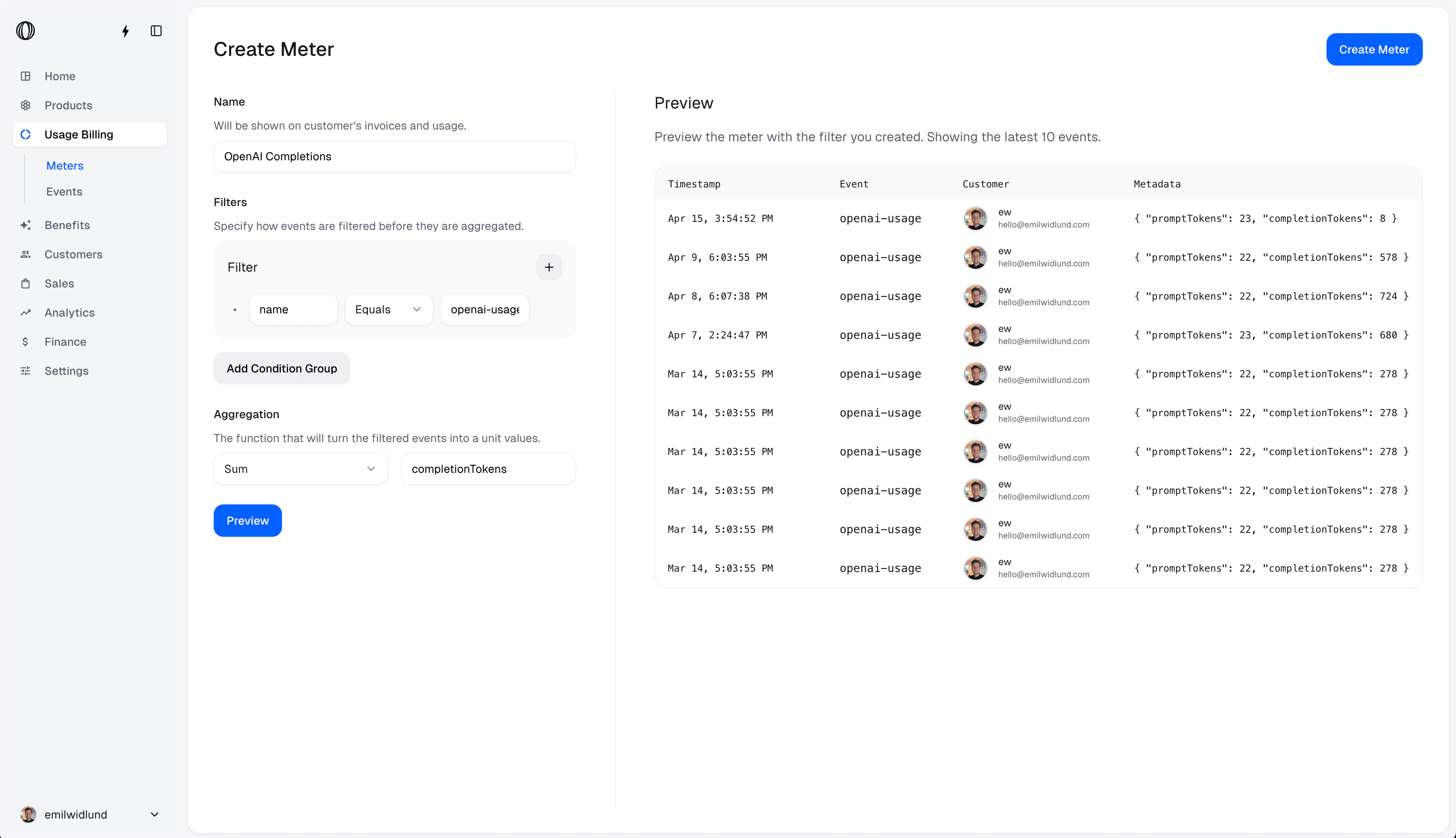This screenshot has height=838, width=1456.
Task: Click the Home grid icon
Action: point(25,76)
